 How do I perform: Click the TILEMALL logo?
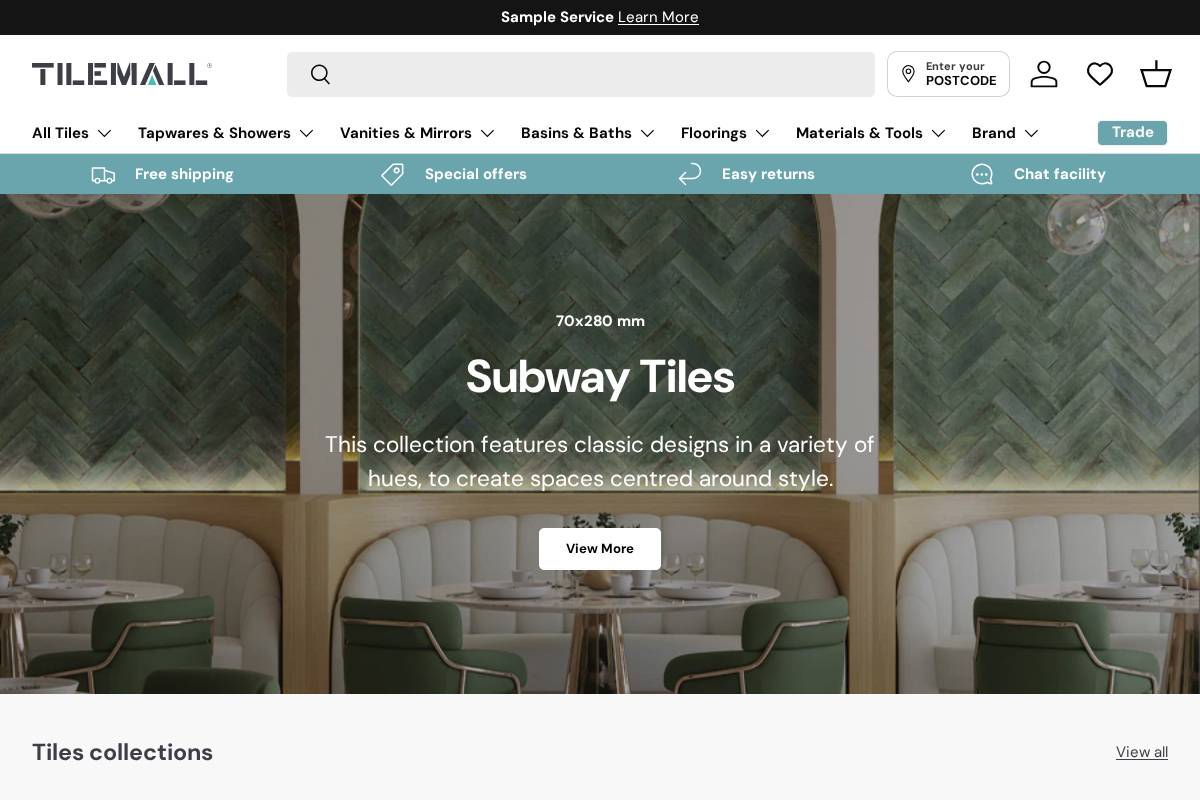tap(122, 73)
